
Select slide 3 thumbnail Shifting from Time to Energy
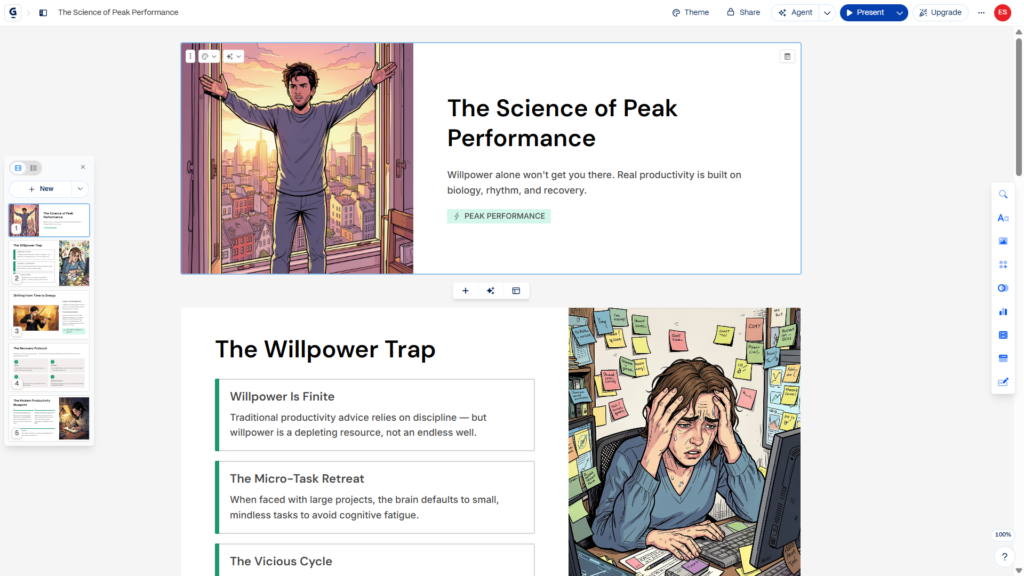coord(49,315)
